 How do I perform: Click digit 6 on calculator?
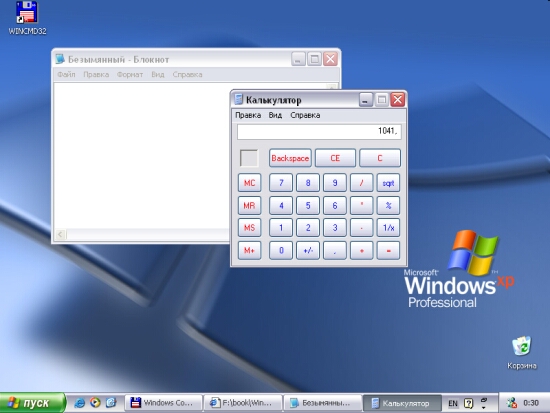click(x=335, y=205)
